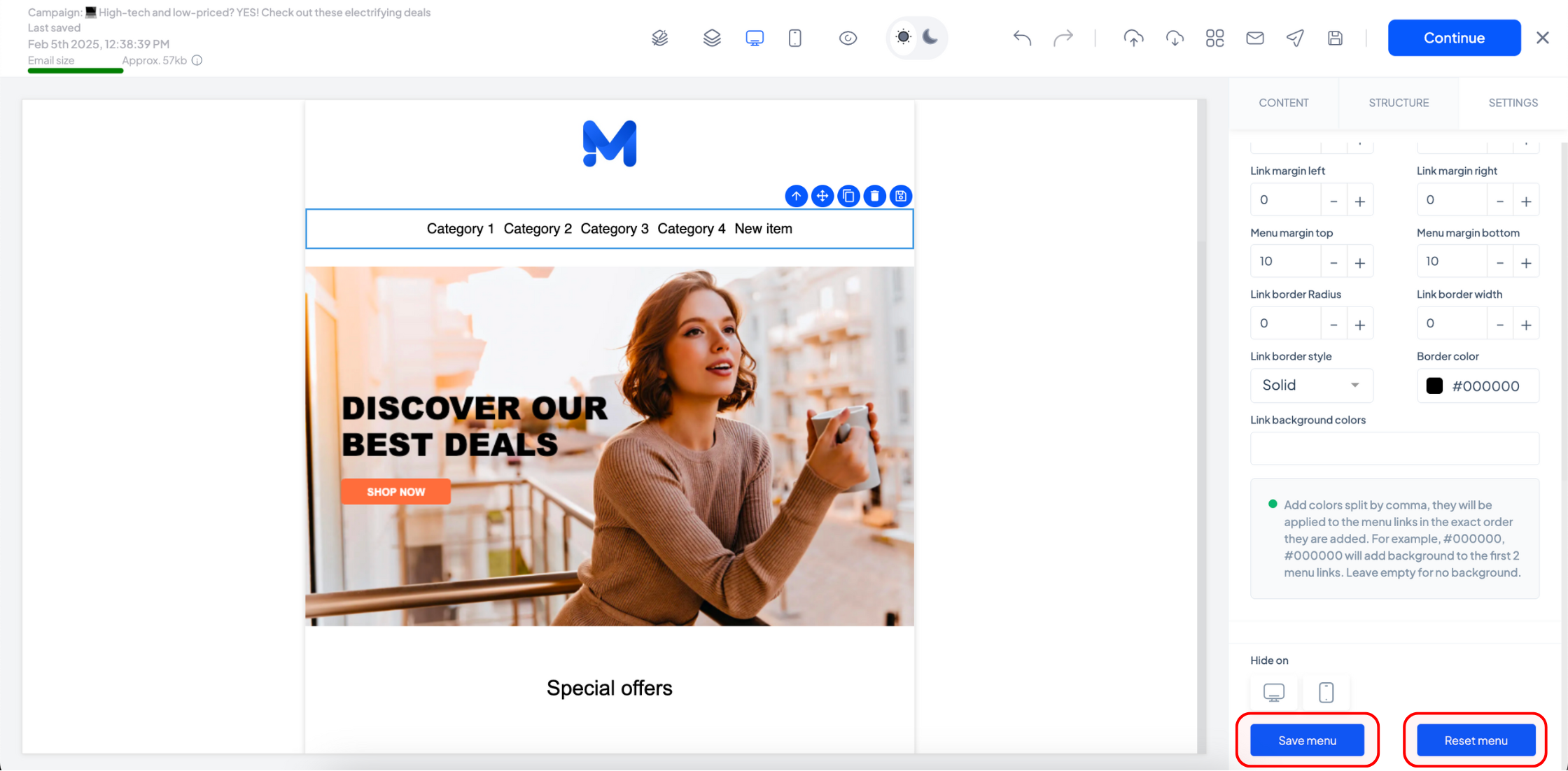Click the move block crosshair icon
The image size is (1568, 771).
[x=822, y=196]
